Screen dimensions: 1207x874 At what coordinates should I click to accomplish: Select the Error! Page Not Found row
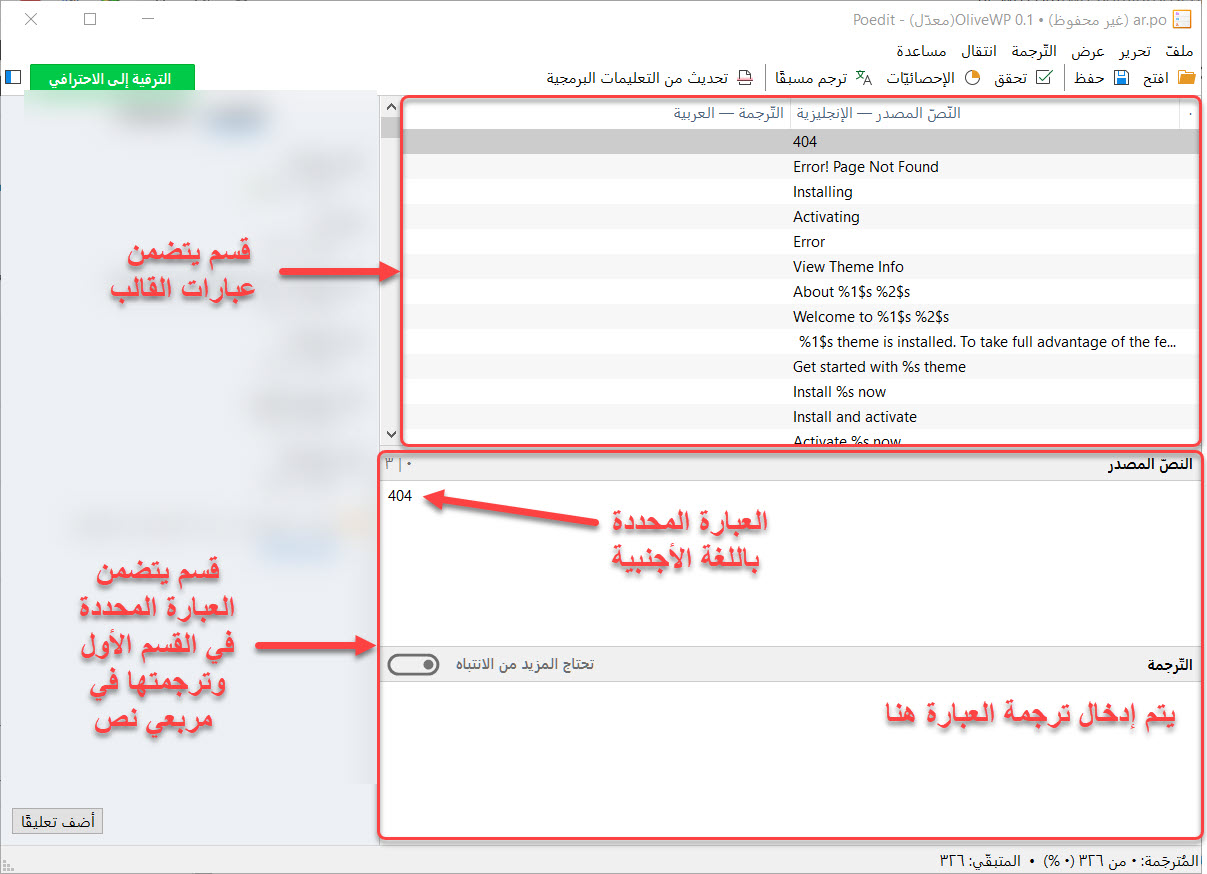point(800,167)
